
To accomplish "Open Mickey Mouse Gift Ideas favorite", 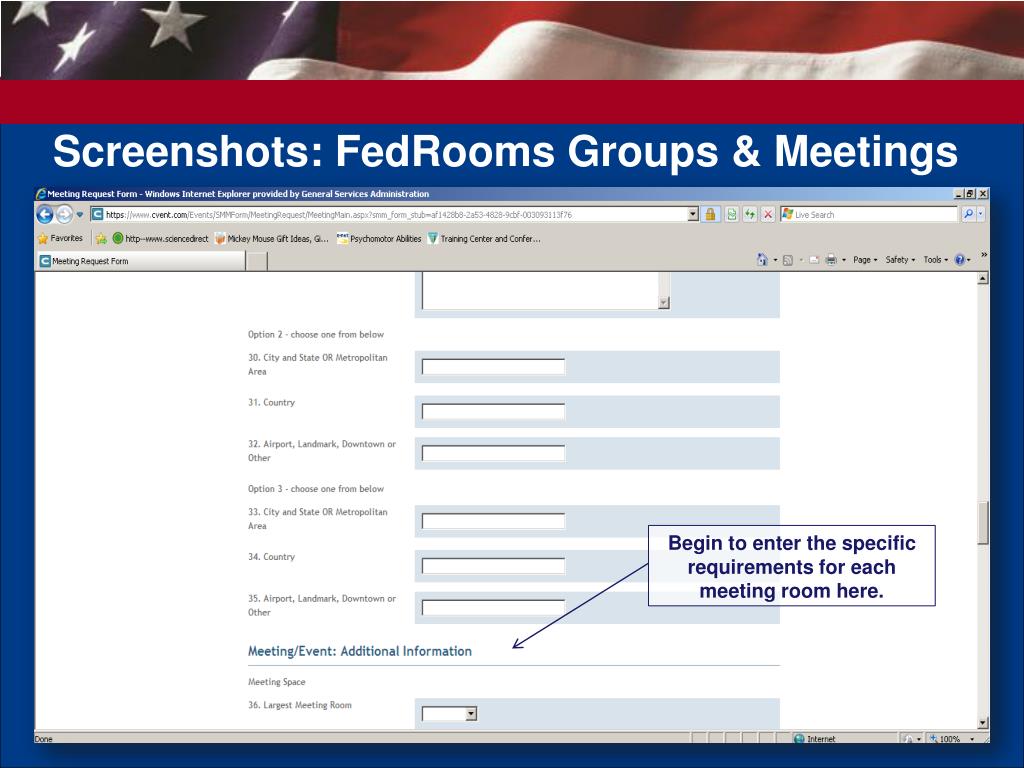I will (272, 238).
